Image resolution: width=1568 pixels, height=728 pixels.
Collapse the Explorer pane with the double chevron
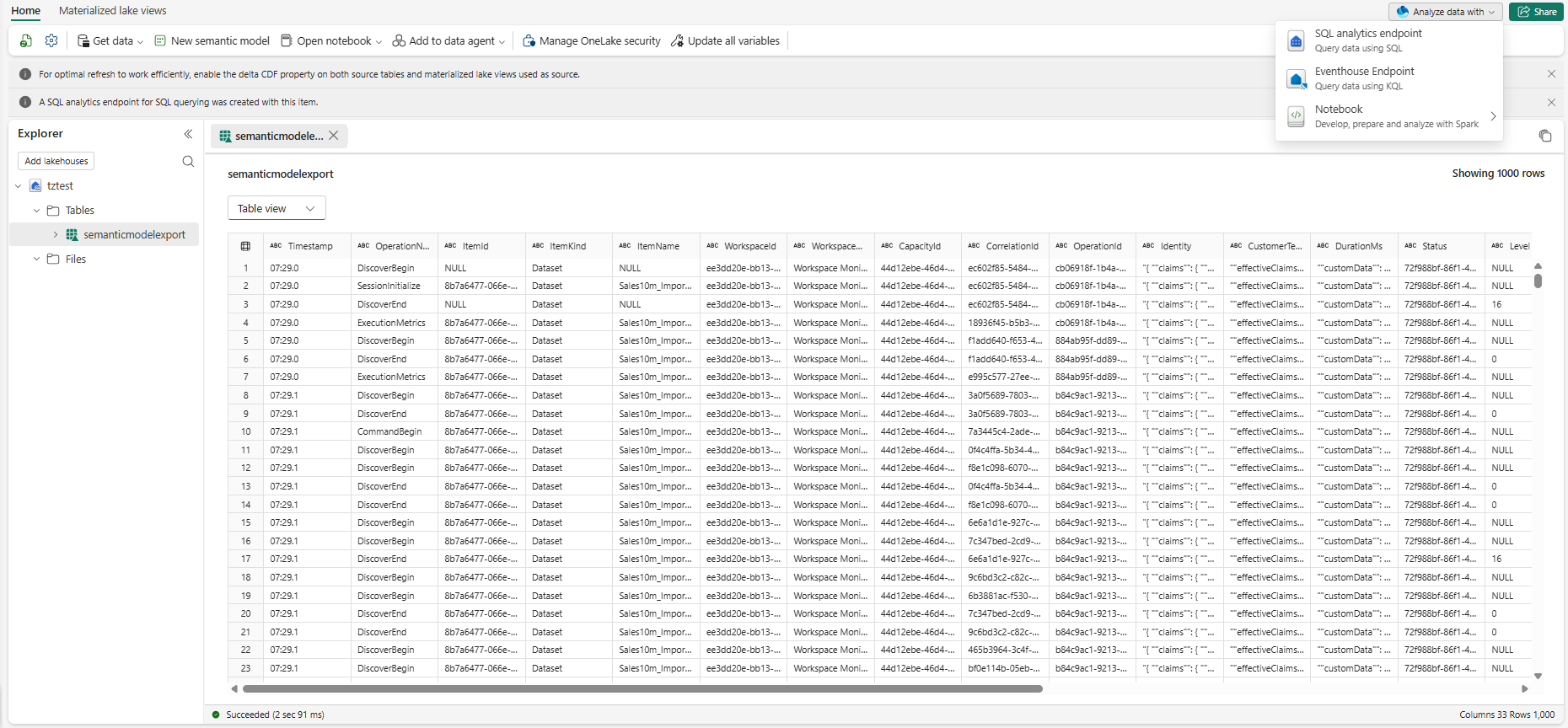188,134
